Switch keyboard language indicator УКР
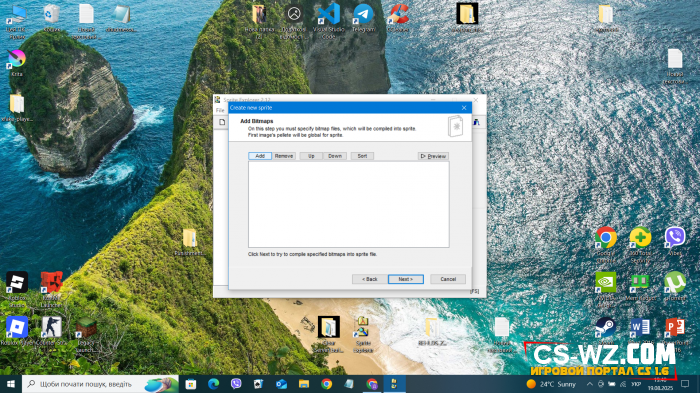 click(636, 384)
